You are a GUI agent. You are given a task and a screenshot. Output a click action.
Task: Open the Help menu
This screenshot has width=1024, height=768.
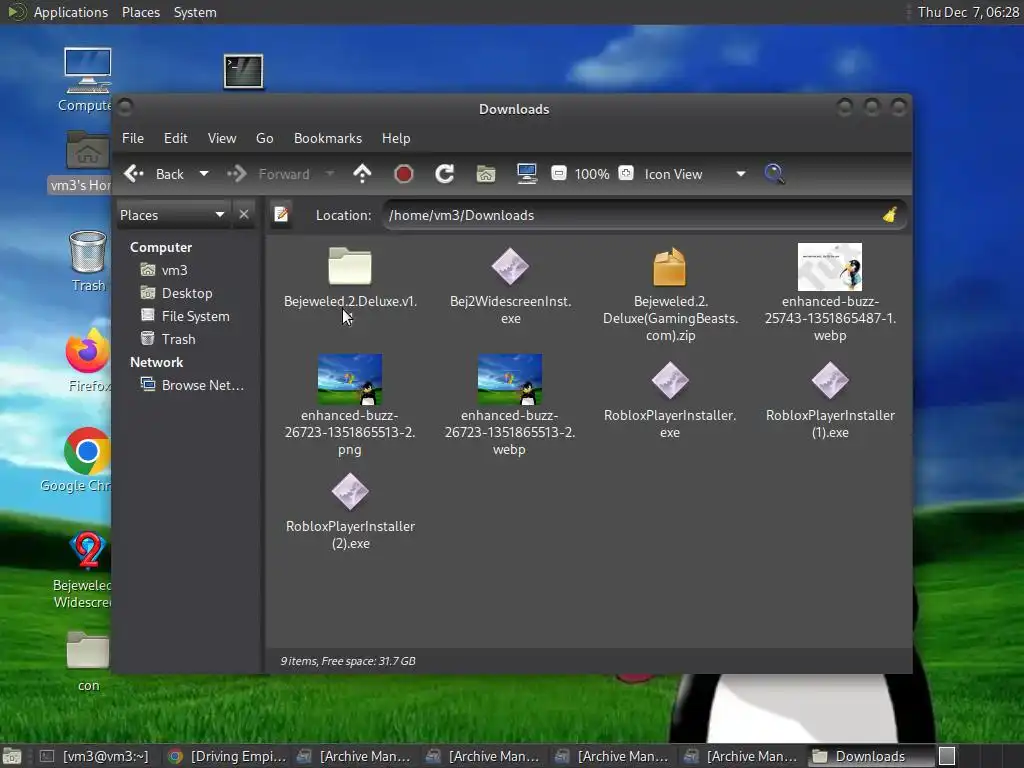pyautogui.click(x=396, y=138)
